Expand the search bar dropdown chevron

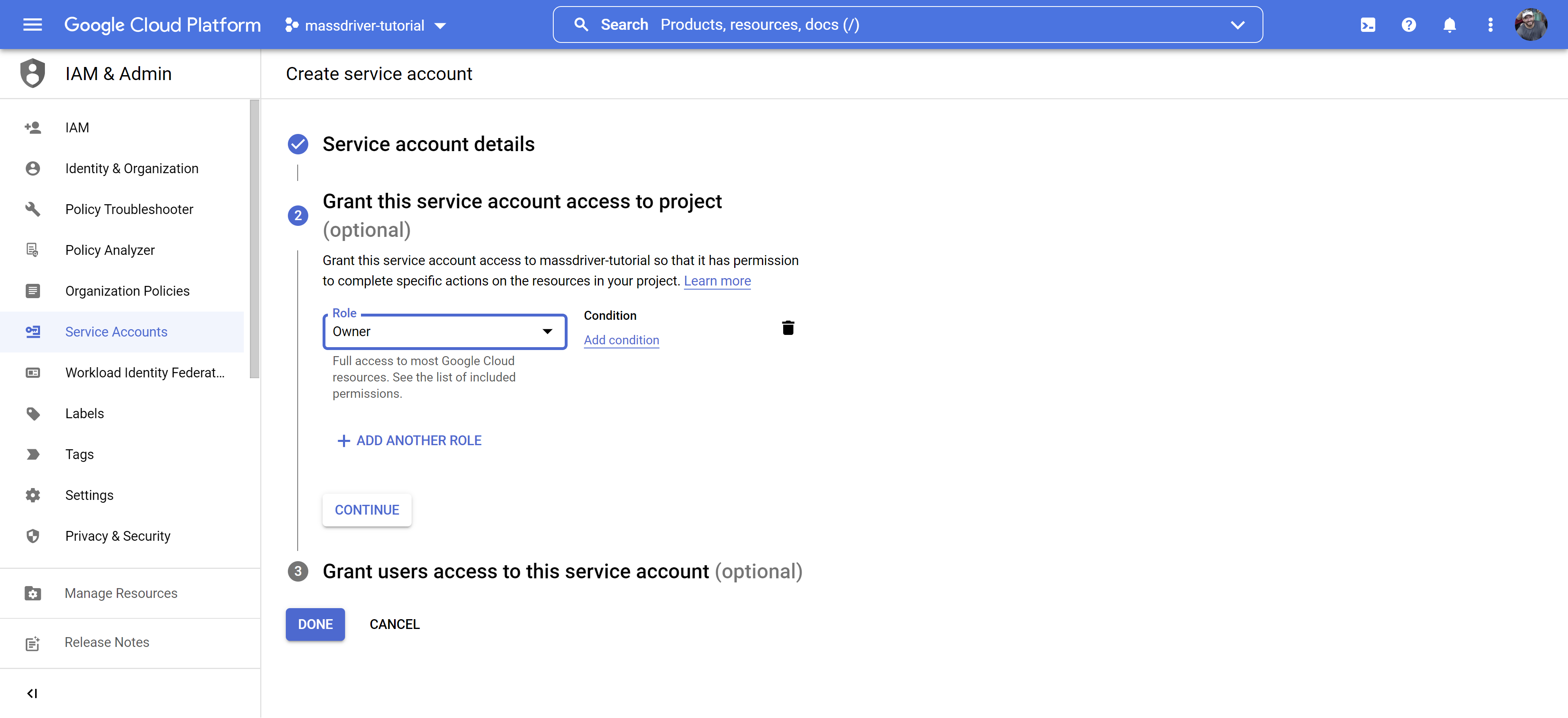[x=1238, y=25]
